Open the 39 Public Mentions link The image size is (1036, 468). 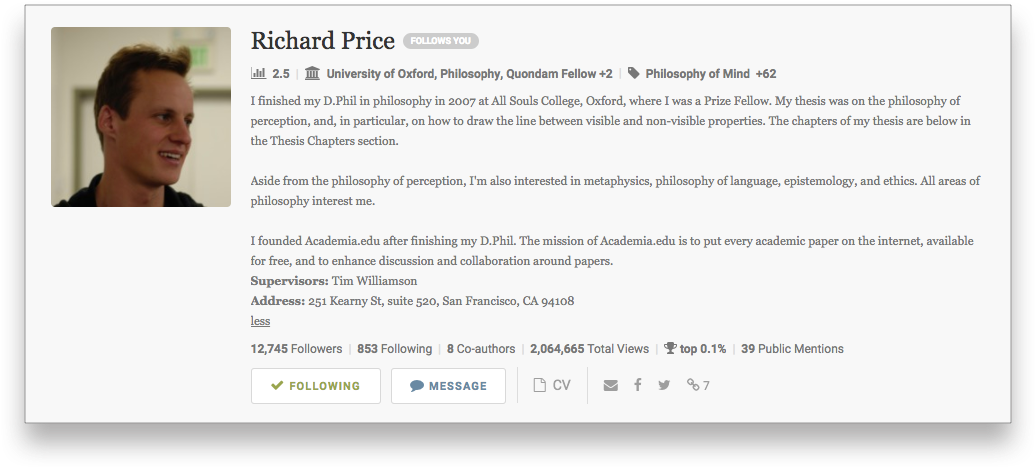click(792, 348)
